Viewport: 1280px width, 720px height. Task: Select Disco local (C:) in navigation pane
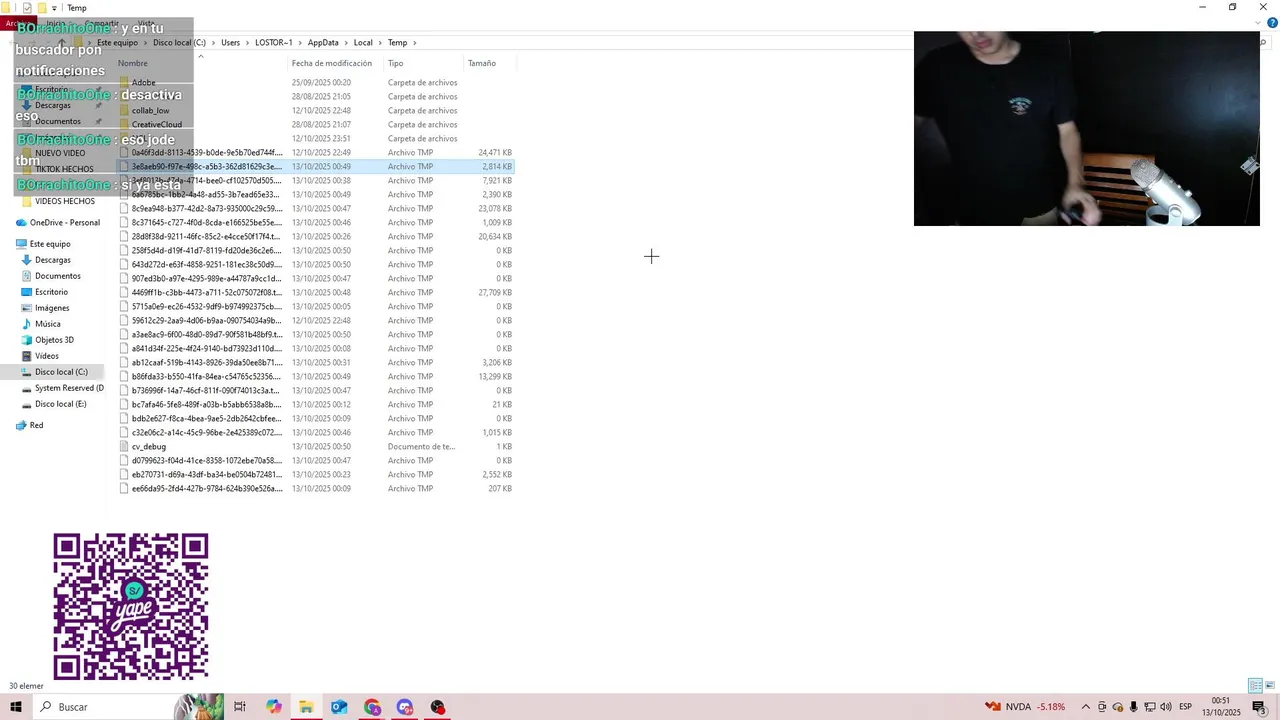(61, 372)
